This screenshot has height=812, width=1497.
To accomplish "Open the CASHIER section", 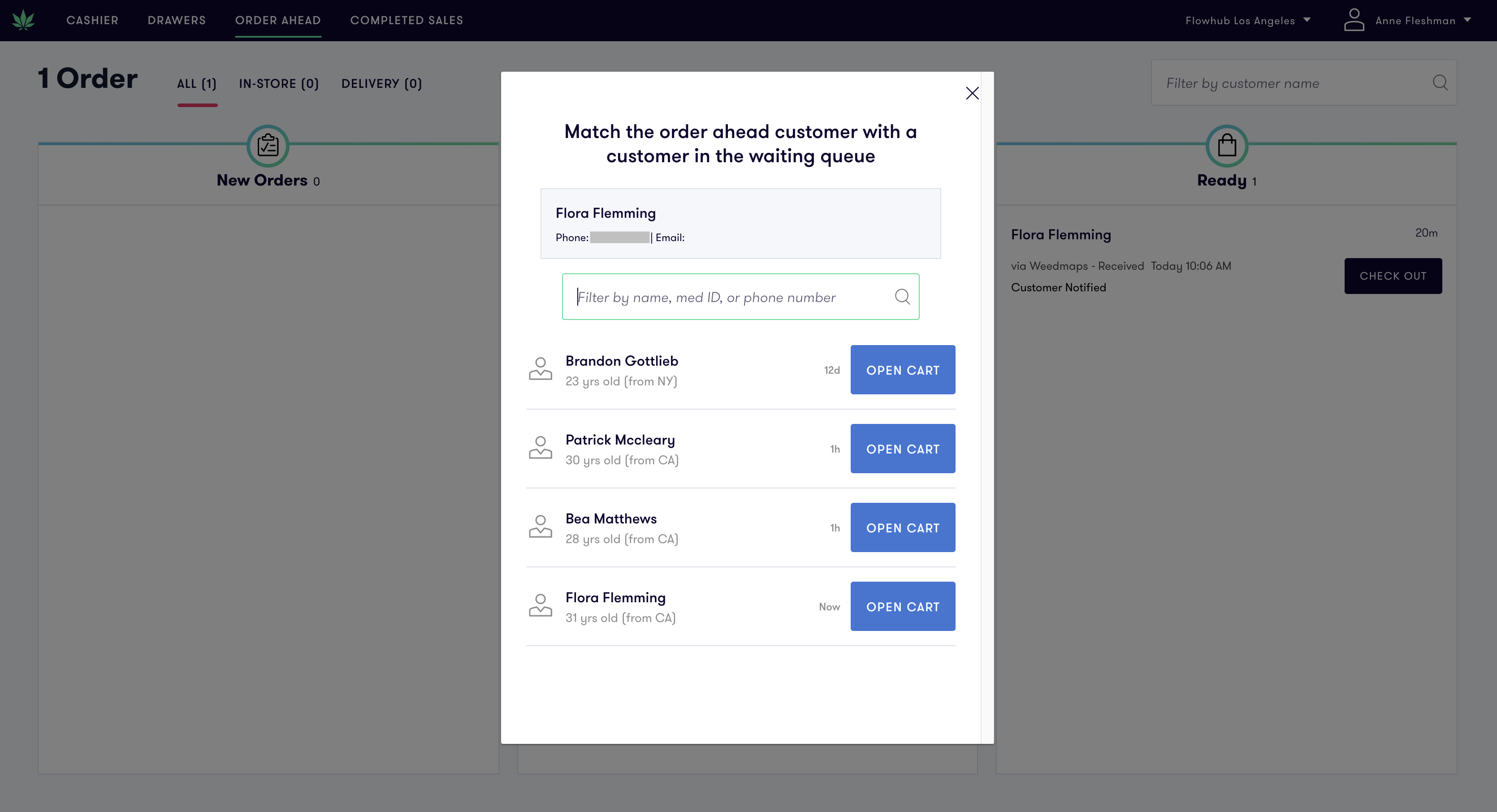I will [x=92, y=20].
